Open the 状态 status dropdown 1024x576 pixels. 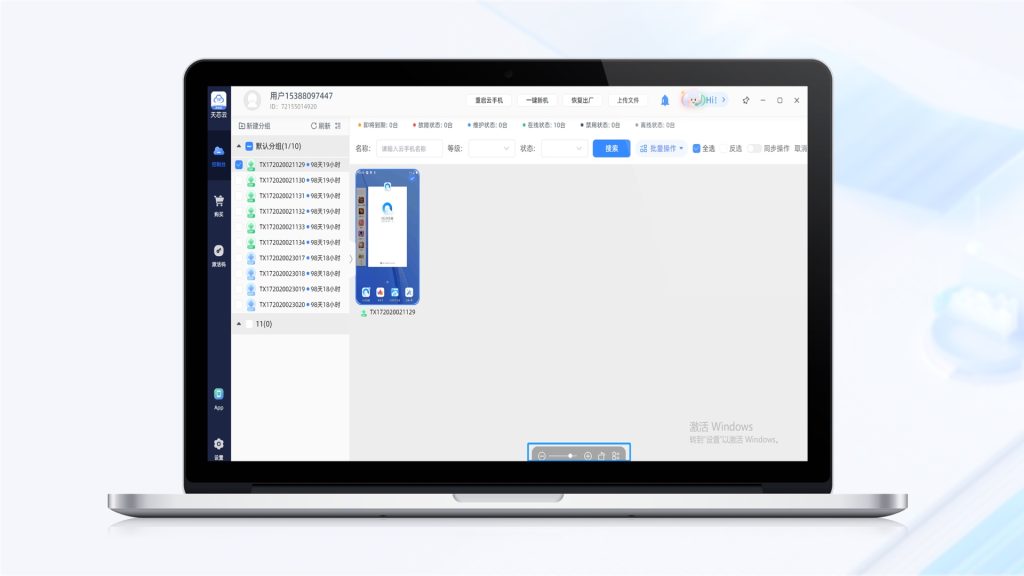point(564,148)
